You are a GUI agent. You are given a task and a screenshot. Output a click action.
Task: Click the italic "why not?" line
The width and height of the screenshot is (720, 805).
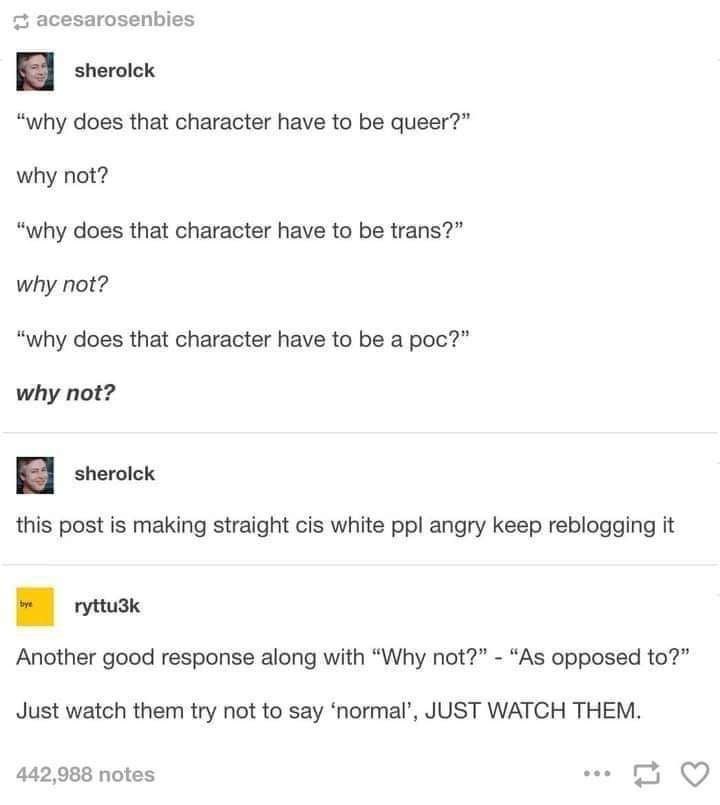pos(62,284)
